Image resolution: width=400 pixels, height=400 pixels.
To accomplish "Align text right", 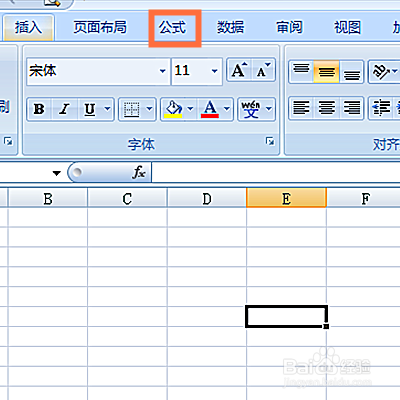I will (x=351, y=108).
